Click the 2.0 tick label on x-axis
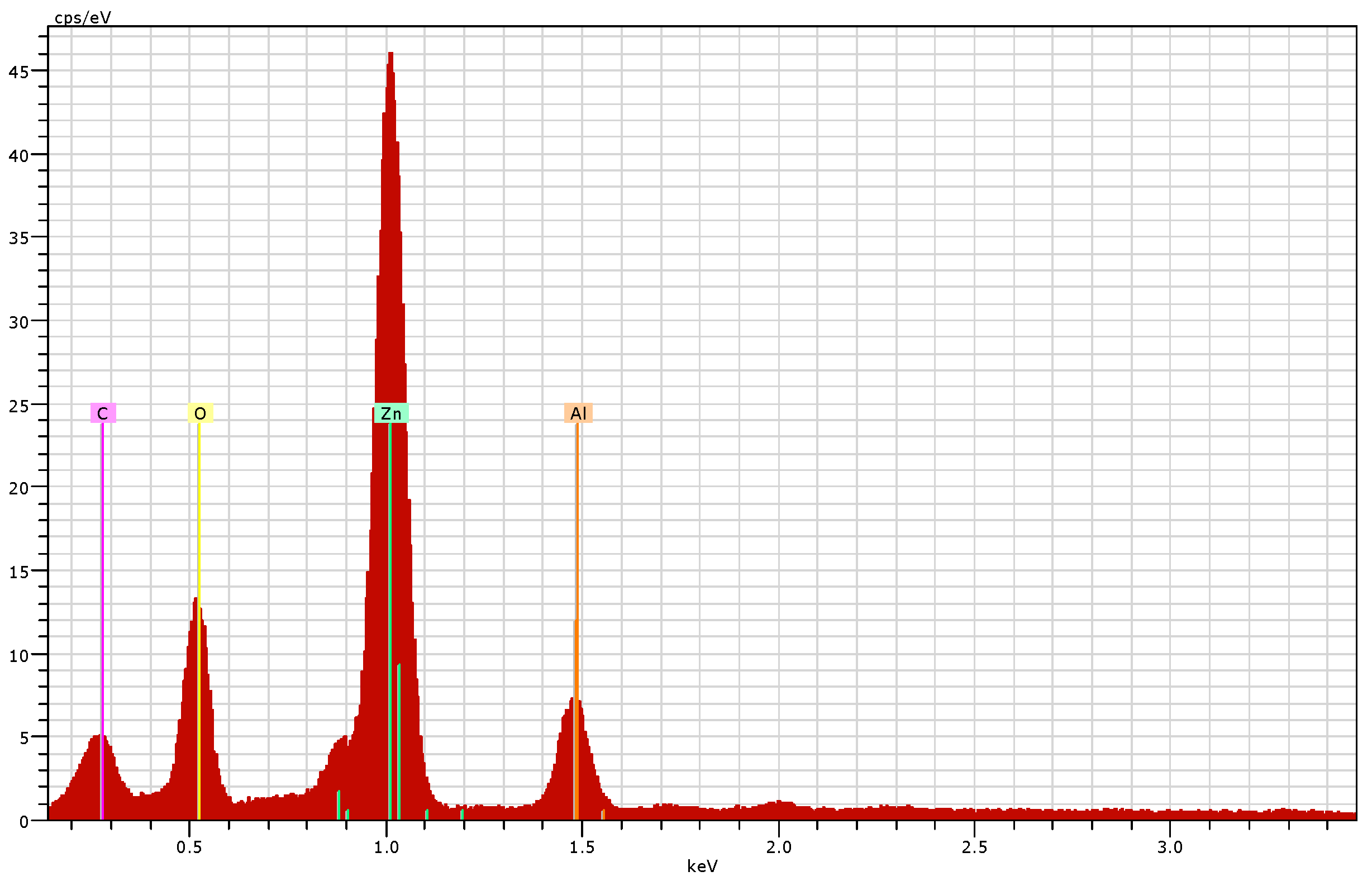1372x881 pixels. coord(778,847)
